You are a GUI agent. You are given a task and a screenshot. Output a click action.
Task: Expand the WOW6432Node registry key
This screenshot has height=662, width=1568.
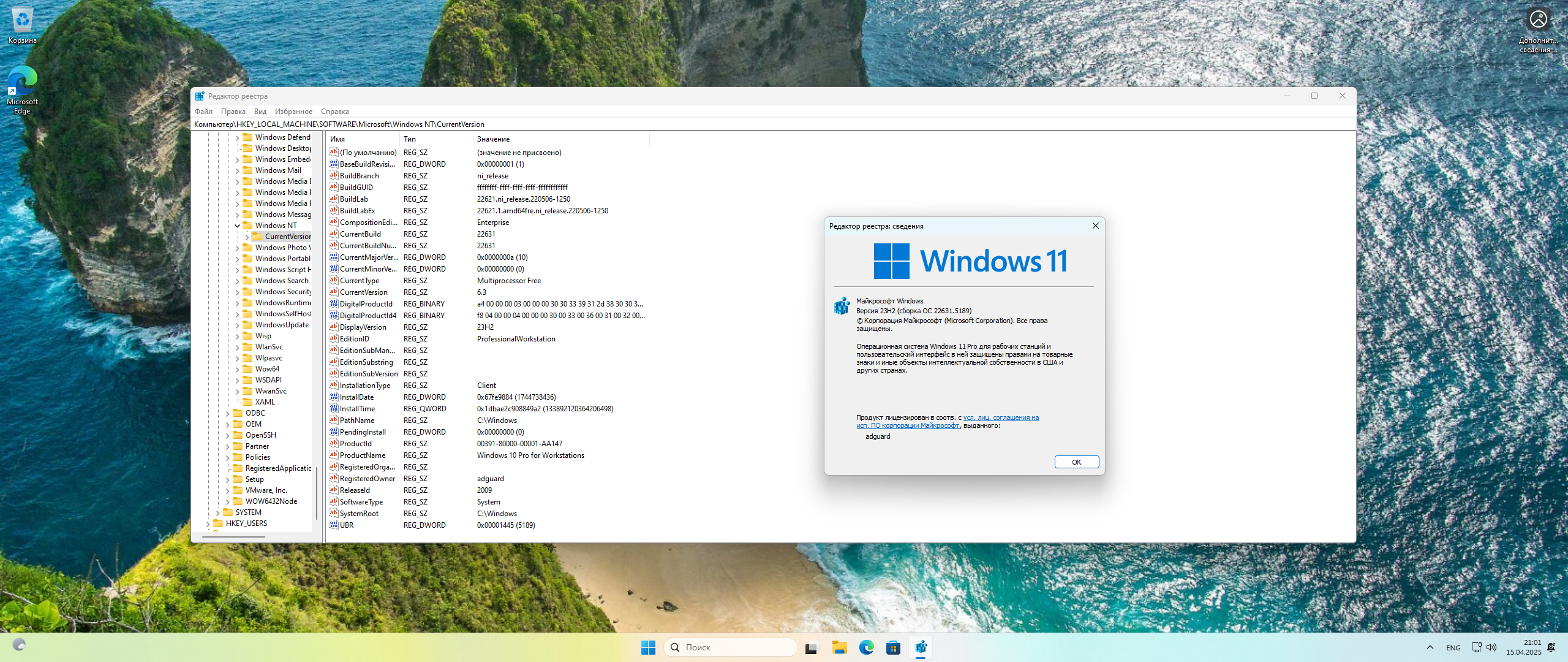pos(228,501)
